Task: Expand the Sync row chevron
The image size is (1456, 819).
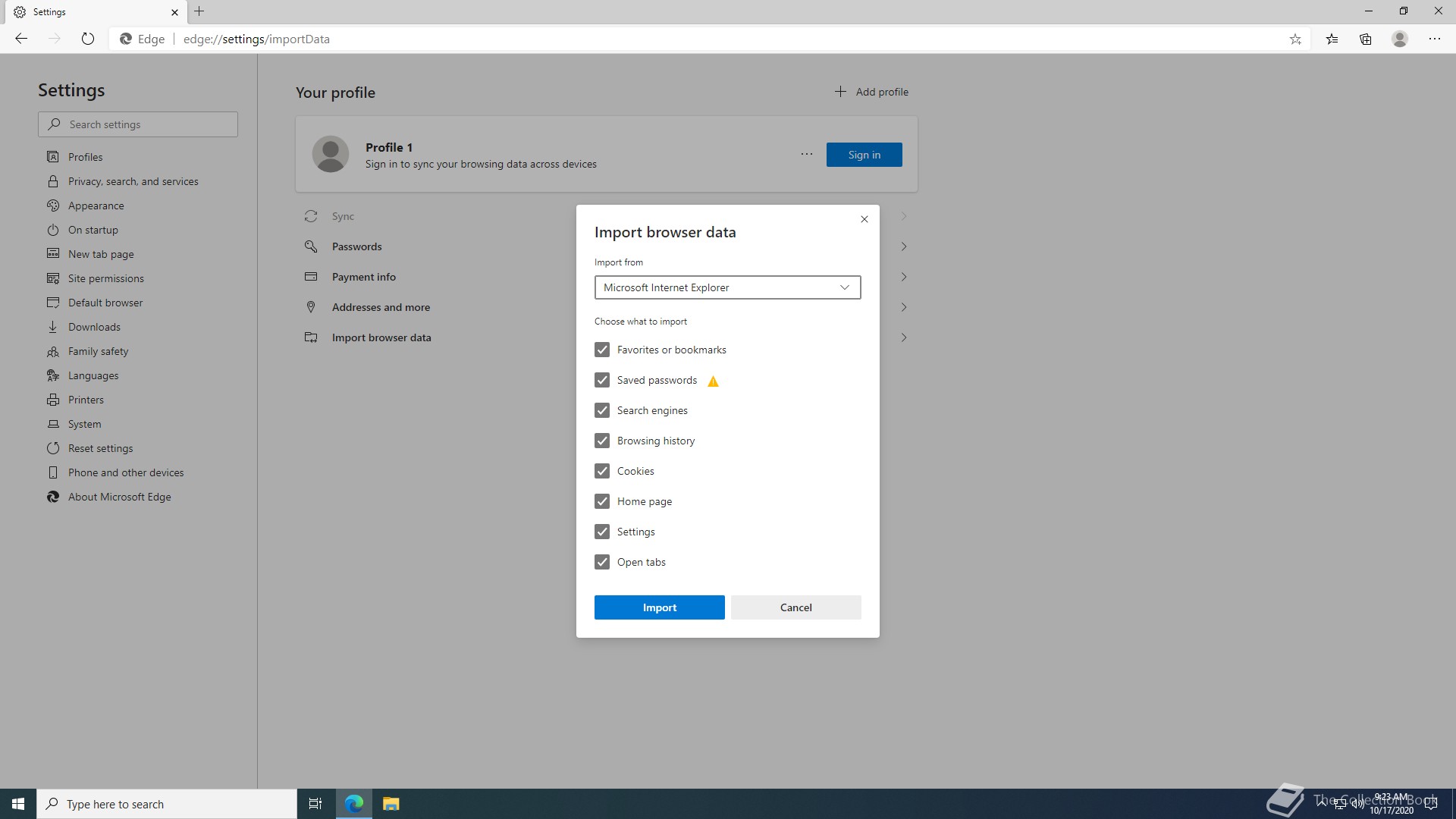Action: point(904,216)
